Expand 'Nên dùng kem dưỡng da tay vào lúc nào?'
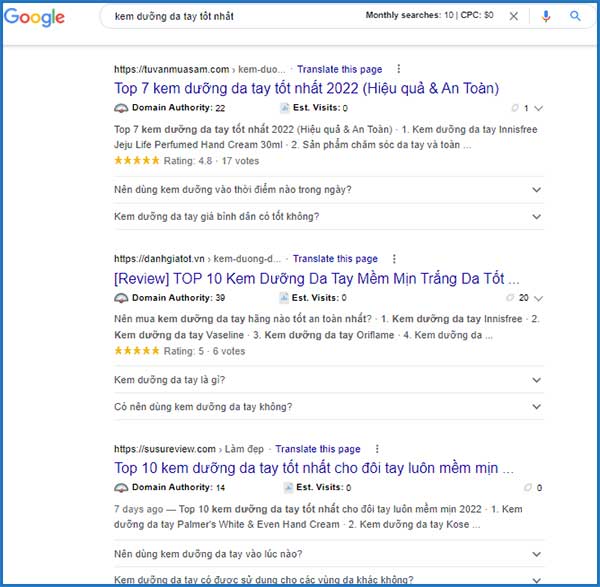The height and width of the screenshot is (587, 600). pyautogui.click(x=329, y=554)
